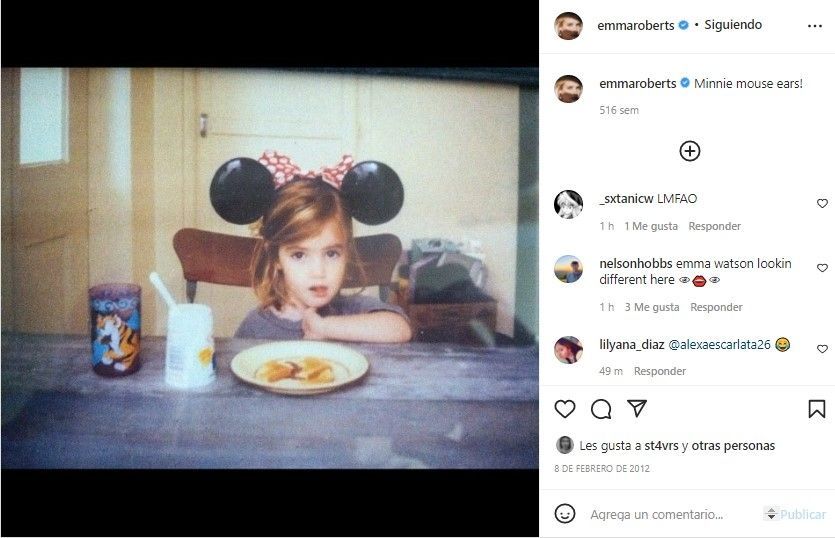This screenshot has height=538, width=835.
Task: Like the lilyana_diaz comment heart
Action: (822, 349)
